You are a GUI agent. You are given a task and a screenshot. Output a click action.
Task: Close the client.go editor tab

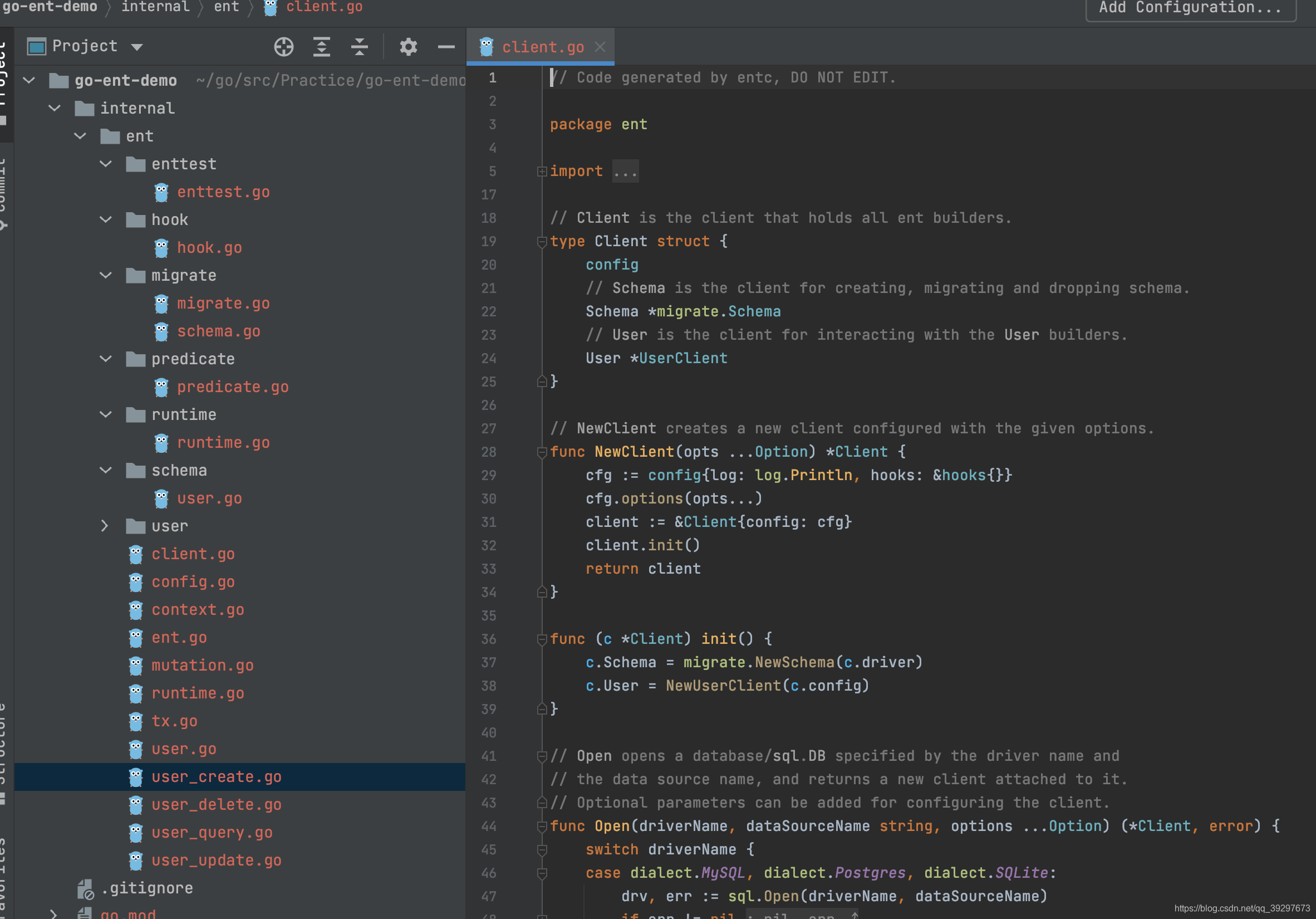coord(600,46)
